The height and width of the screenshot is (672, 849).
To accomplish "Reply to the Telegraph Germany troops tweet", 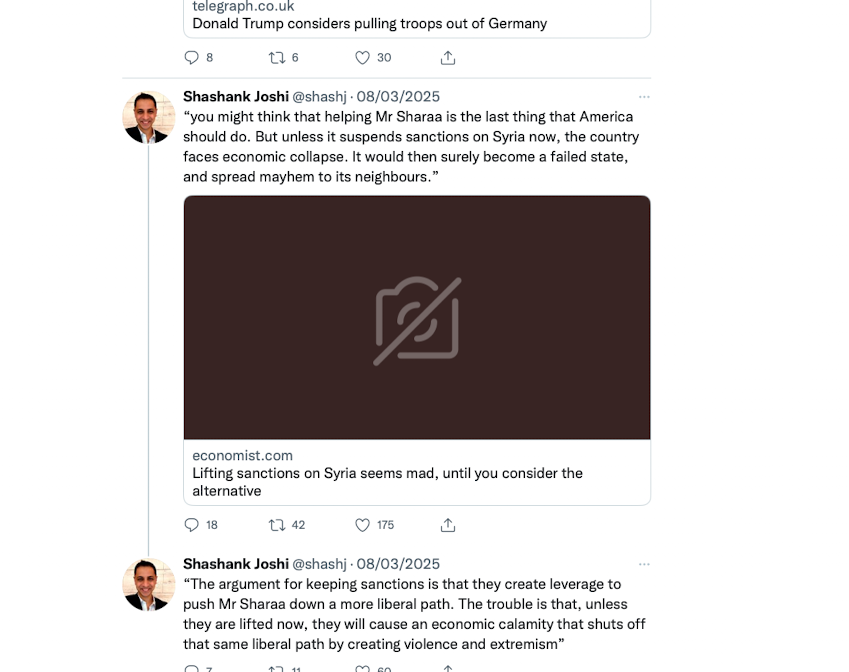I will [x=193, y=58].
